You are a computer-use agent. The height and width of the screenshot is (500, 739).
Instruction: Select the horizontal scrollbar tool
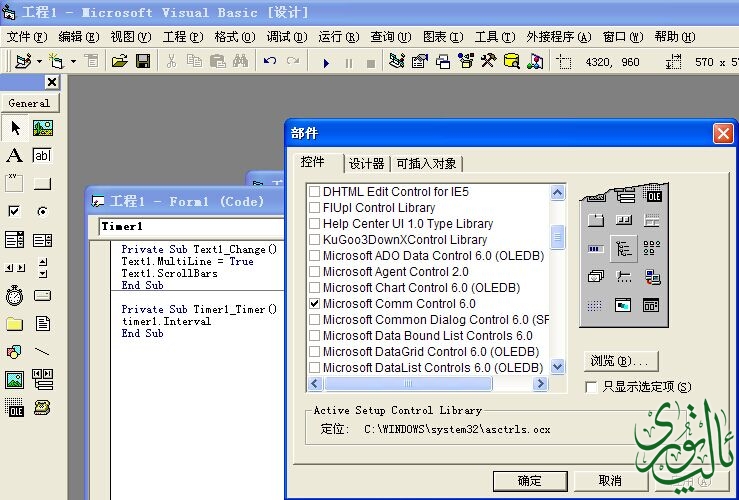tap(15, 268)
